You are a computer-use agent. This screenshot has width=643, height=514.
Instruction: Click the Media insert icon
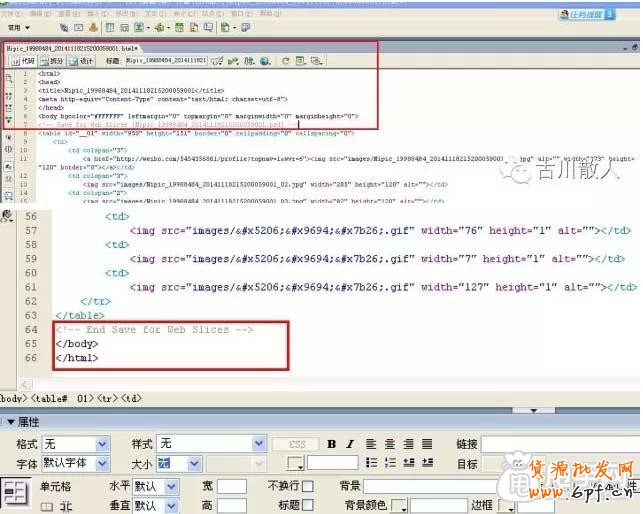(159, 27)
